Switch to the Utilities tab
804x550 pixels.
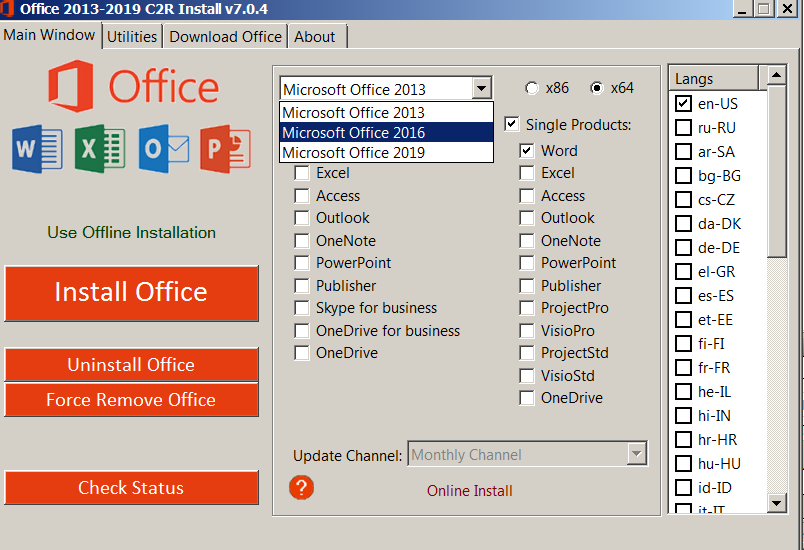coord(132,37)
